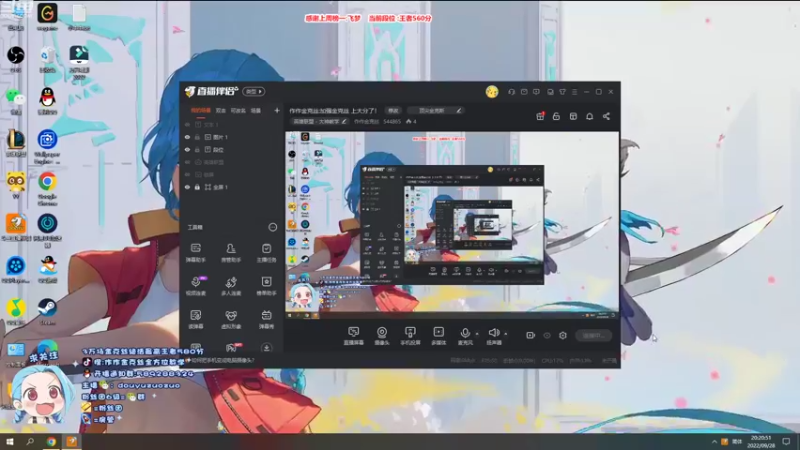Toggle the preview eye icon in bottom toolbar
800x450 pixels.
click(547, 335)
